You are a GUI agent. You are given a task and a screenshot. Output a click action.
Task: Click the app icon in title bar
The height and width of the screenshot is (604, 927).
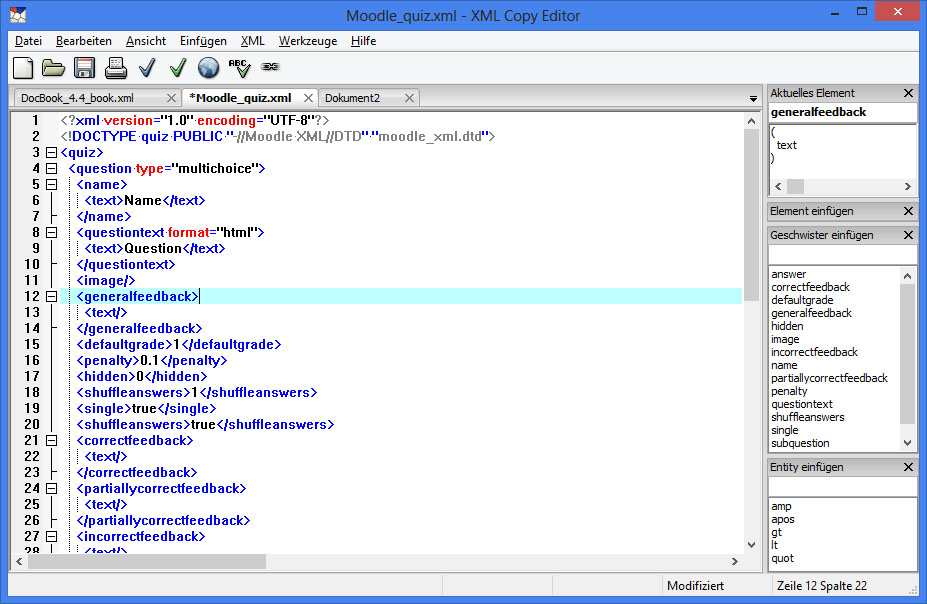[18, 15]
